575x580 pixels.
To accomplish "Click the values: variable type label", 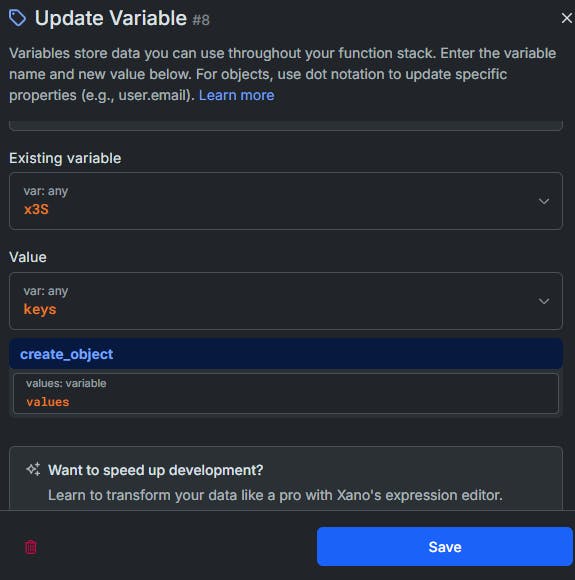I will [66, 383].
